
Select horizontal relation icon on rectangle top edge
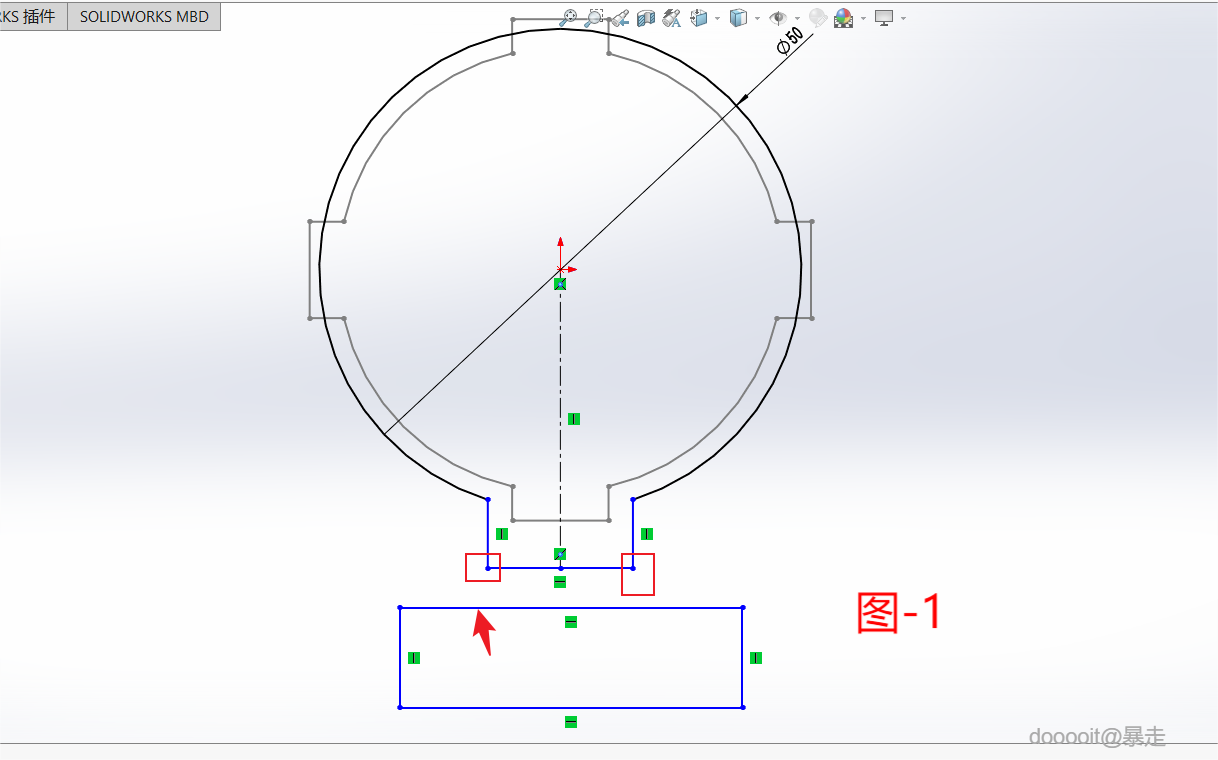click(571, 622)
